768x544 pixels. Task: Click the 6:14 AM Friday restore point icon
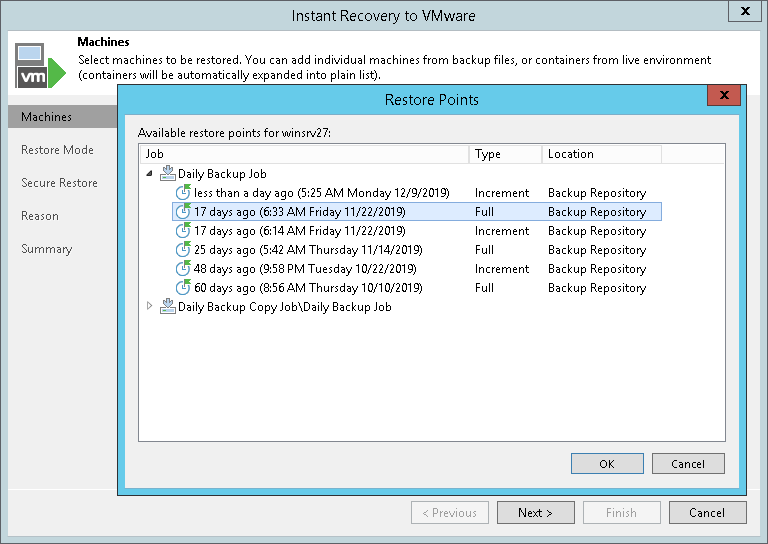[183, 231]
